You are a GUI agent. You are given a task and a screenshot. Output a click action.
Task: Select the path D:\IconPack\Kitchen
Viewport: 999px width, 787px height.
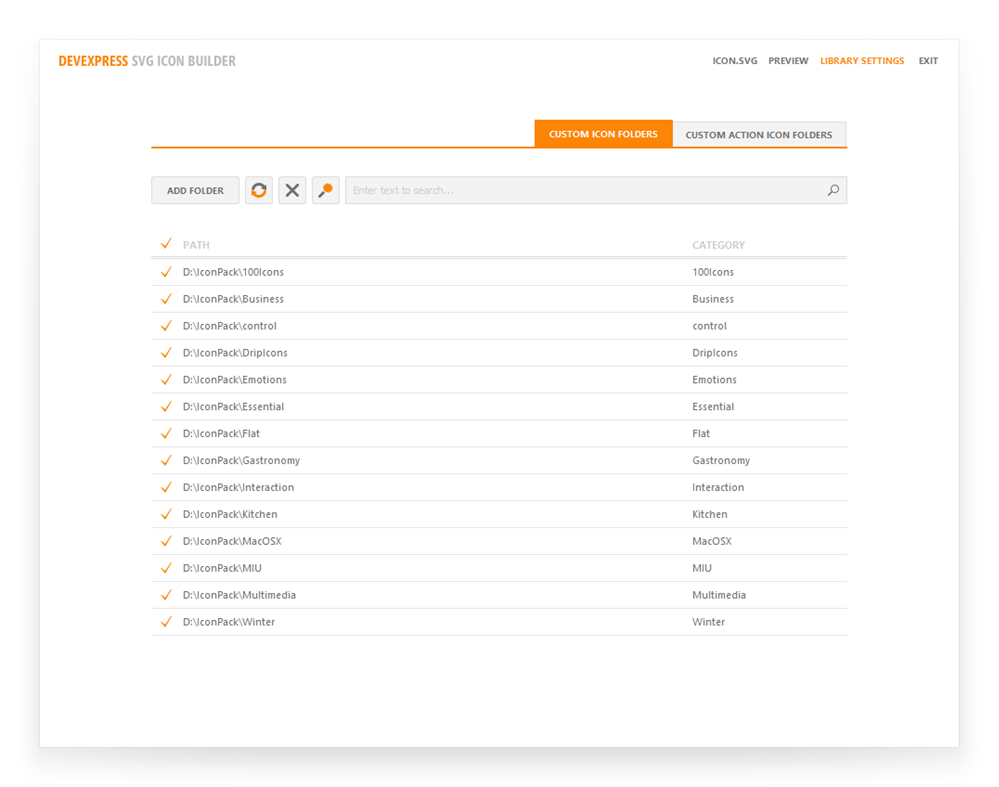[230, 514]
